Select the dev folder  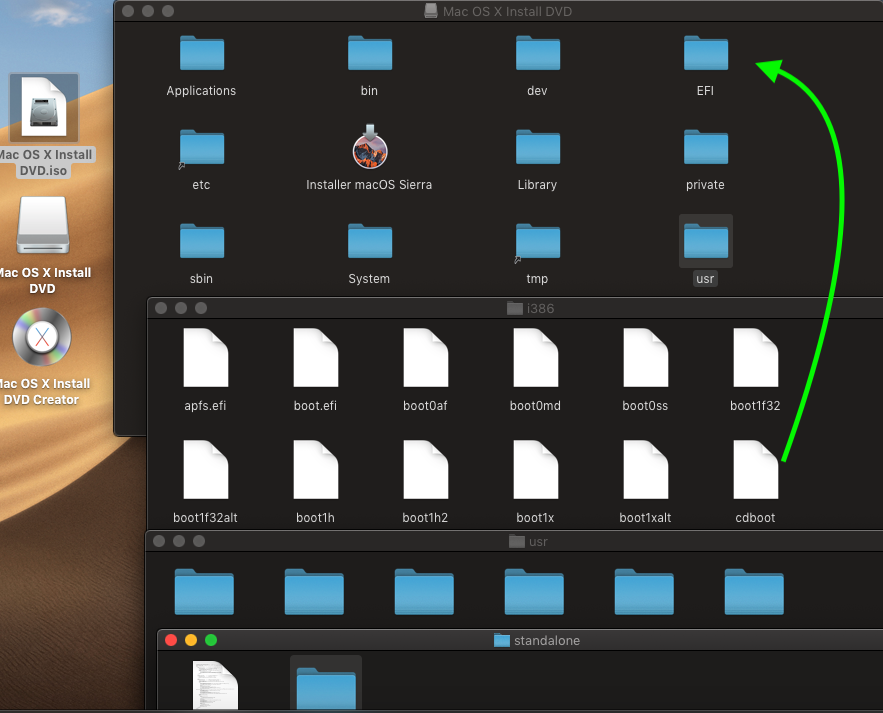click(x=538, y=54)
